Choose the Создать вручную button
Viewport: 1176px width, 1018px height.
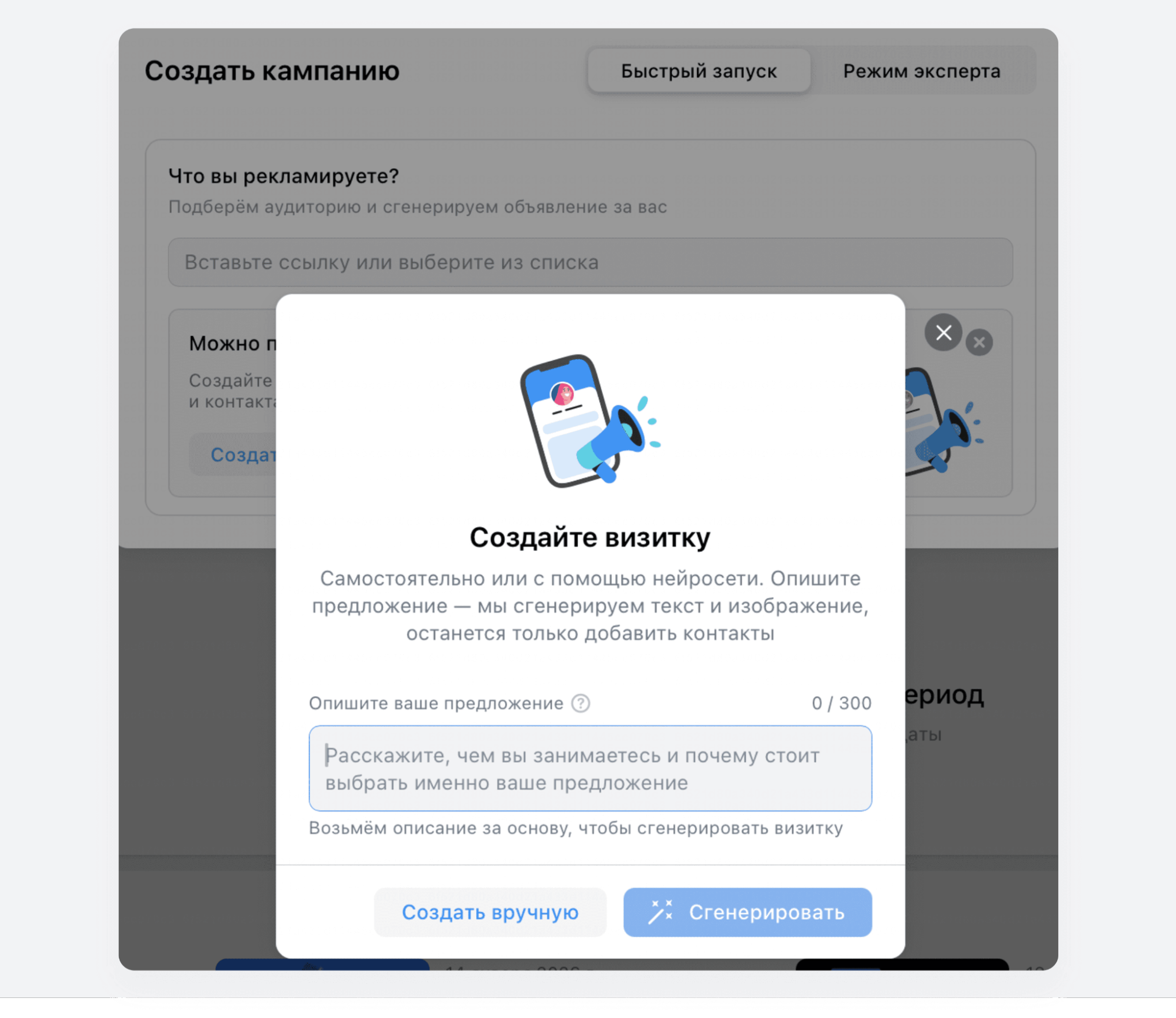tap(490, 912)
